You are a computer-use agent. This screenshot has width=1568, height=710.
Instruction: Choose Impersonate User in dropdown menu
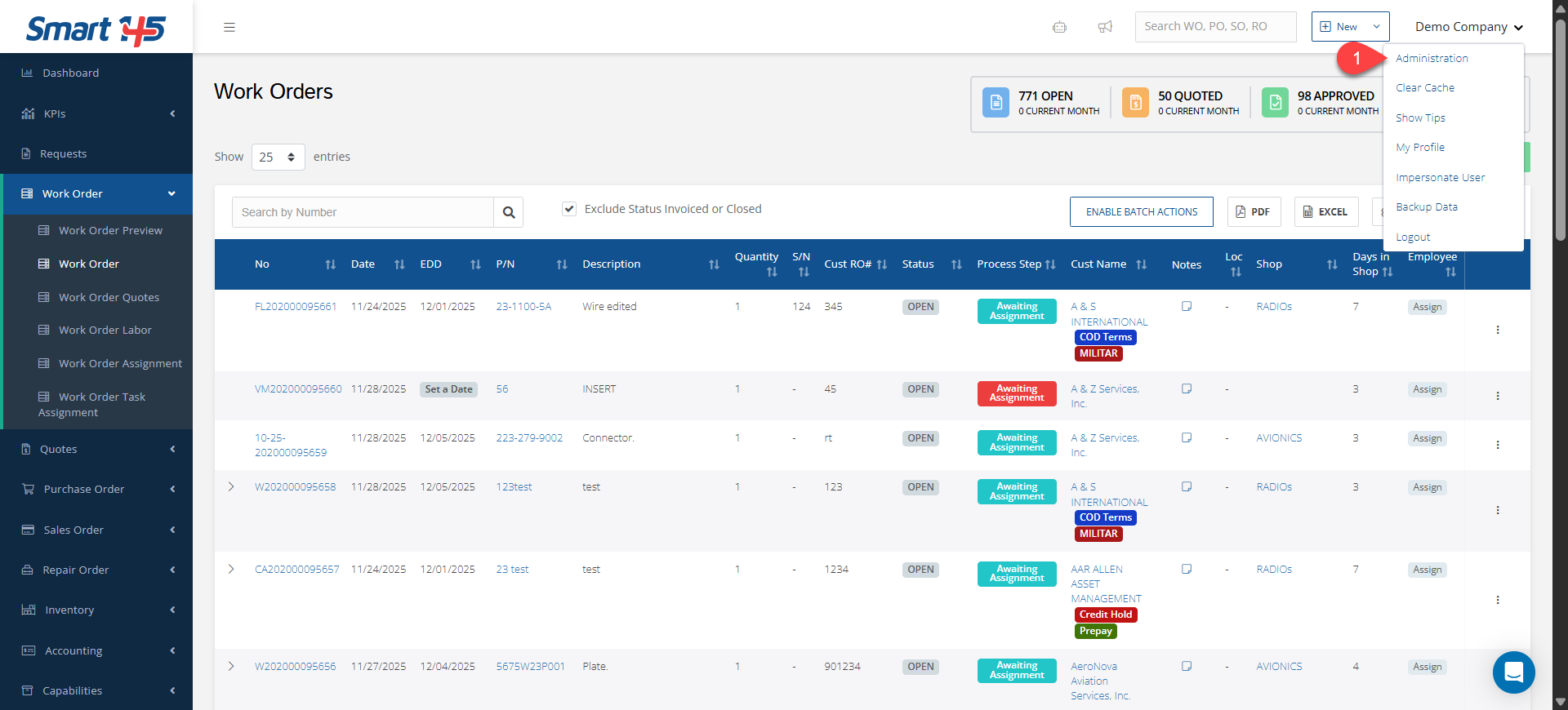click(1440, 178)
